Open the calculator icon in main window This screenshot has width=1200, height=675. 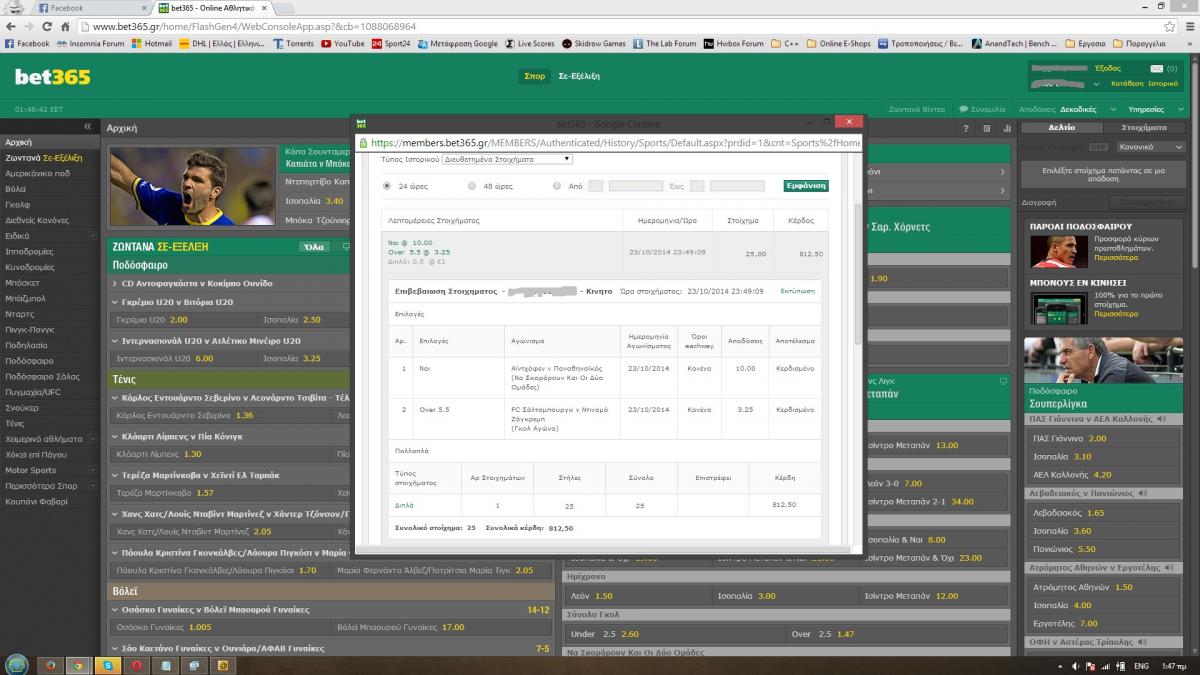pyautogui.click(x=986, y=128)
